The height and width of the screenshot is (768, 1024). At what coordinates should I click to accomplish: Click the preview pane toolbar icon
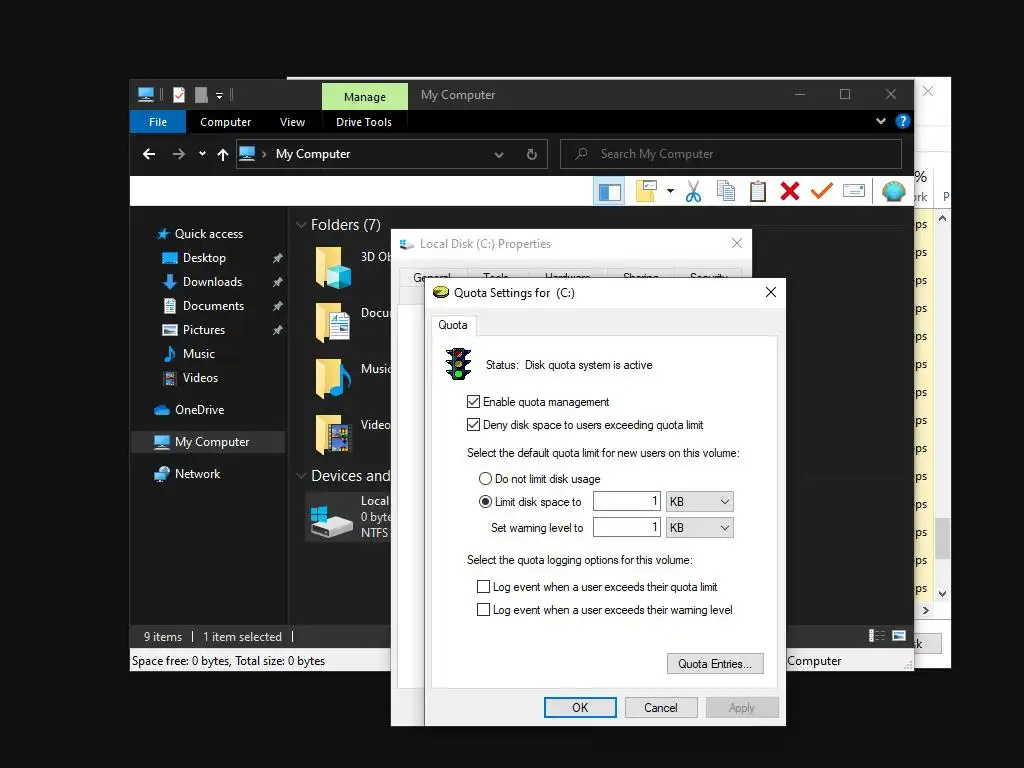(609, 192)
